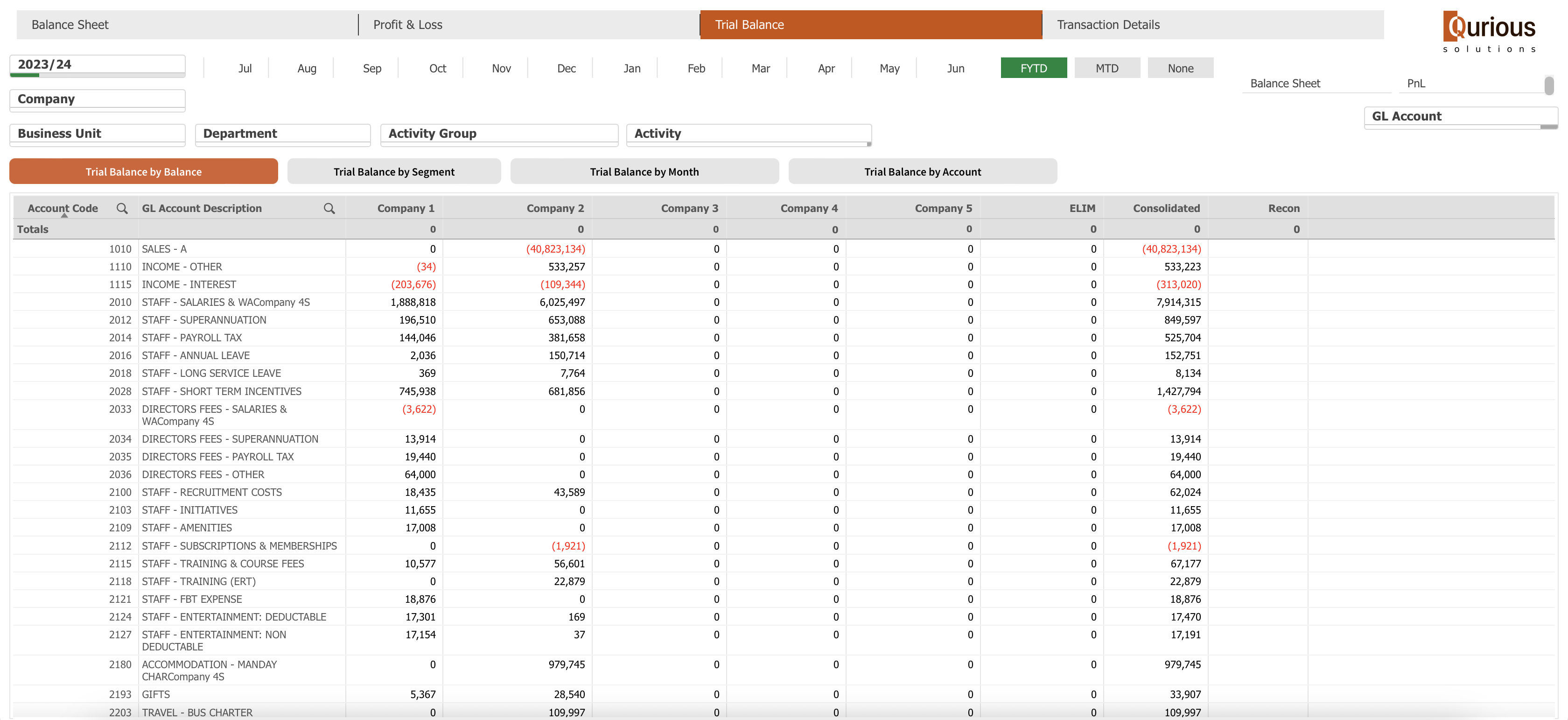The image size is (1568, 720).
Task: Open the Business Unit filter
Action: [x=98, y=134]
